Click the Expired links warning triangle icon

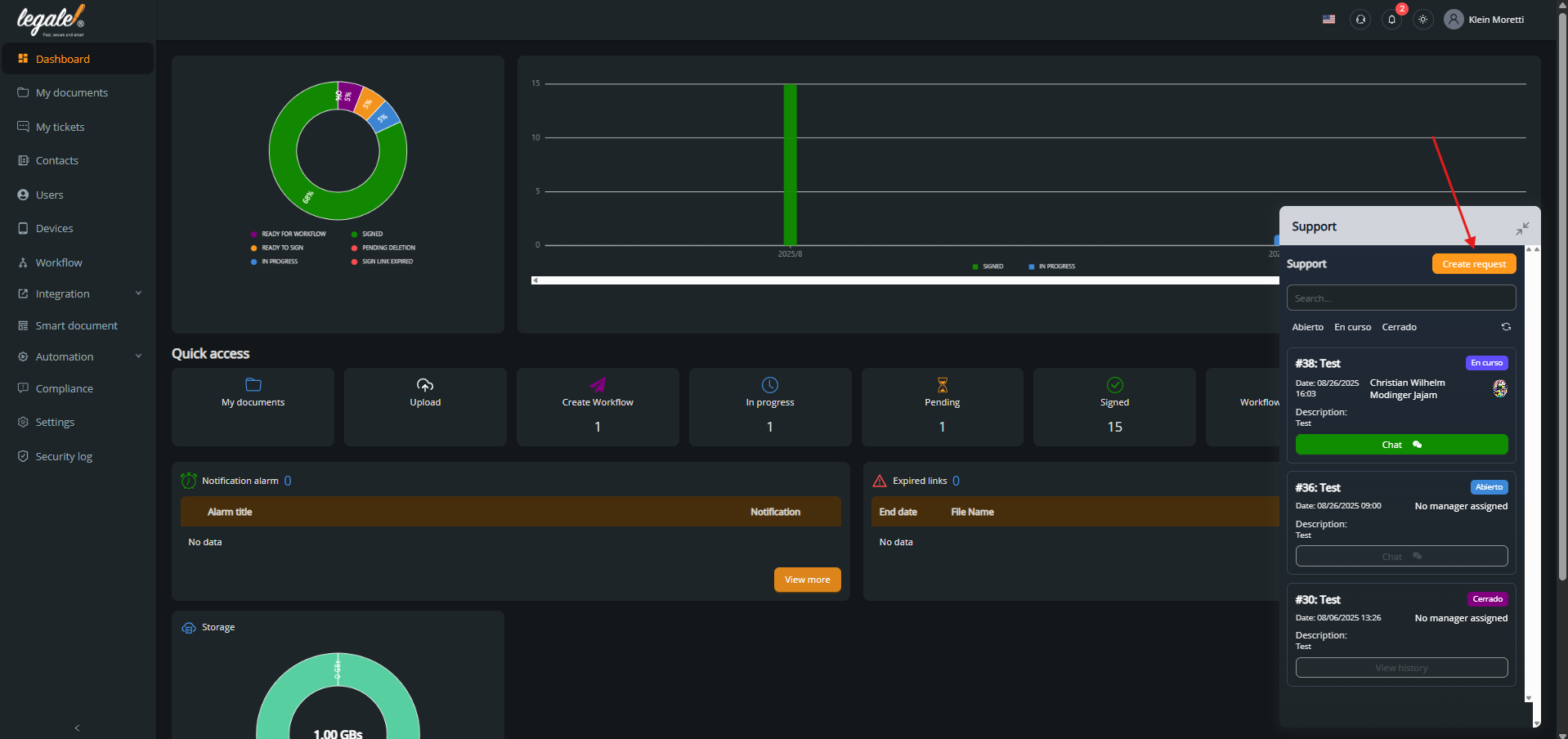pos(880,481)
